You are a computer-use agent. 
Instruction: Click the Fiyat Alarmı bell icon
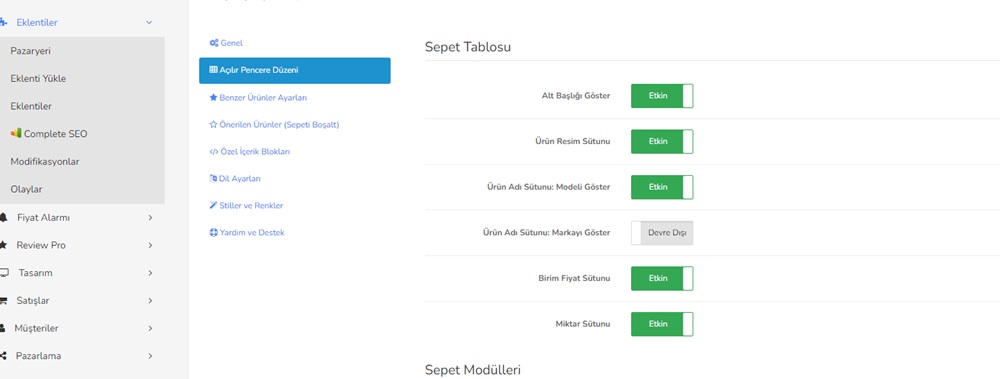point(4,218)
